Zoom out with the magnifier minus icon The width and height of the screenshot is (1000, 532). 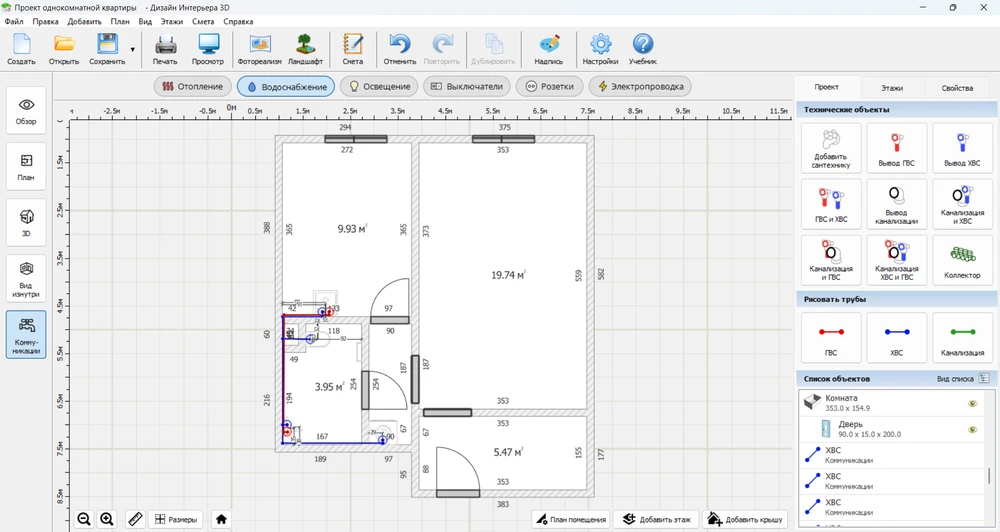pyautogui.click(x=84, y=519)
